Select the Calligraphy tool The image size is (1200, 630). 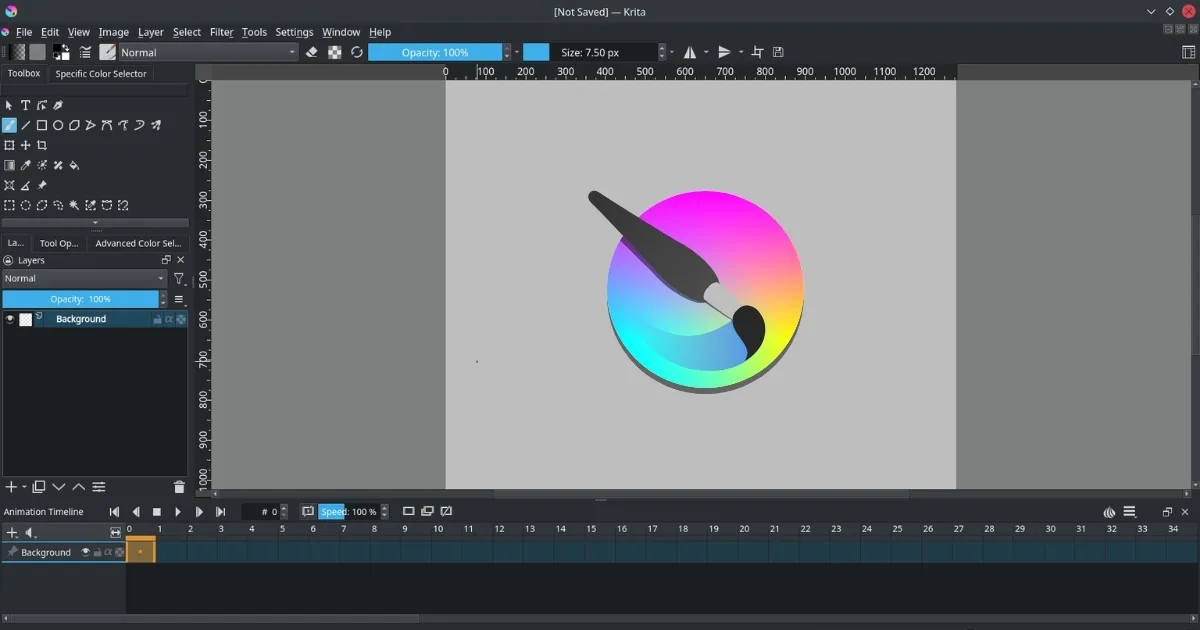coord(58,105)
